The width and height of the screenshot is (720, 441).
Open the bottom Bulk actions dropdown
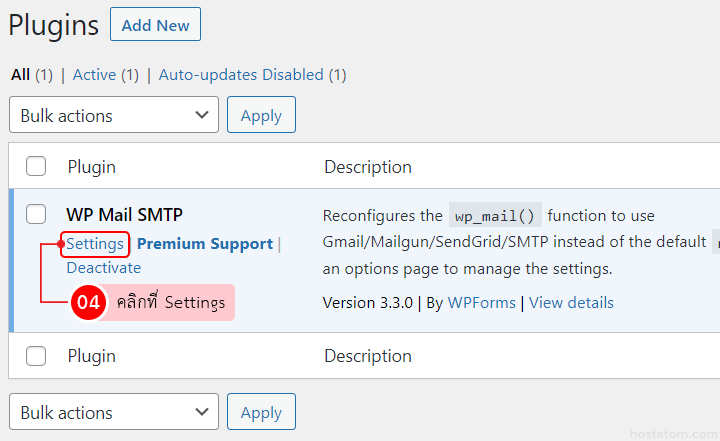coord(114,412)
